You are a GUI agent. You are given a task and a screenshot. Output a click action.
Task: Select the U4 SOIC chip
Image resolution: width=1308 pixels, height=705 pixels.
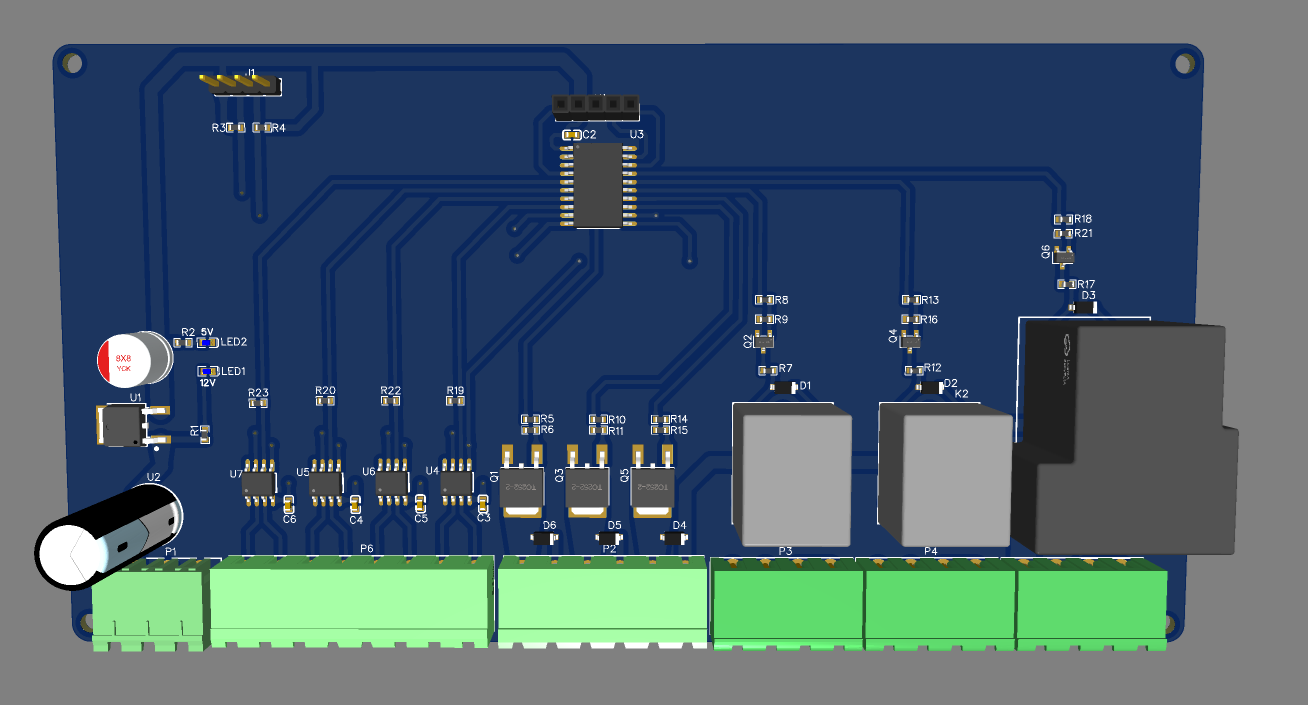click(457, 483)
